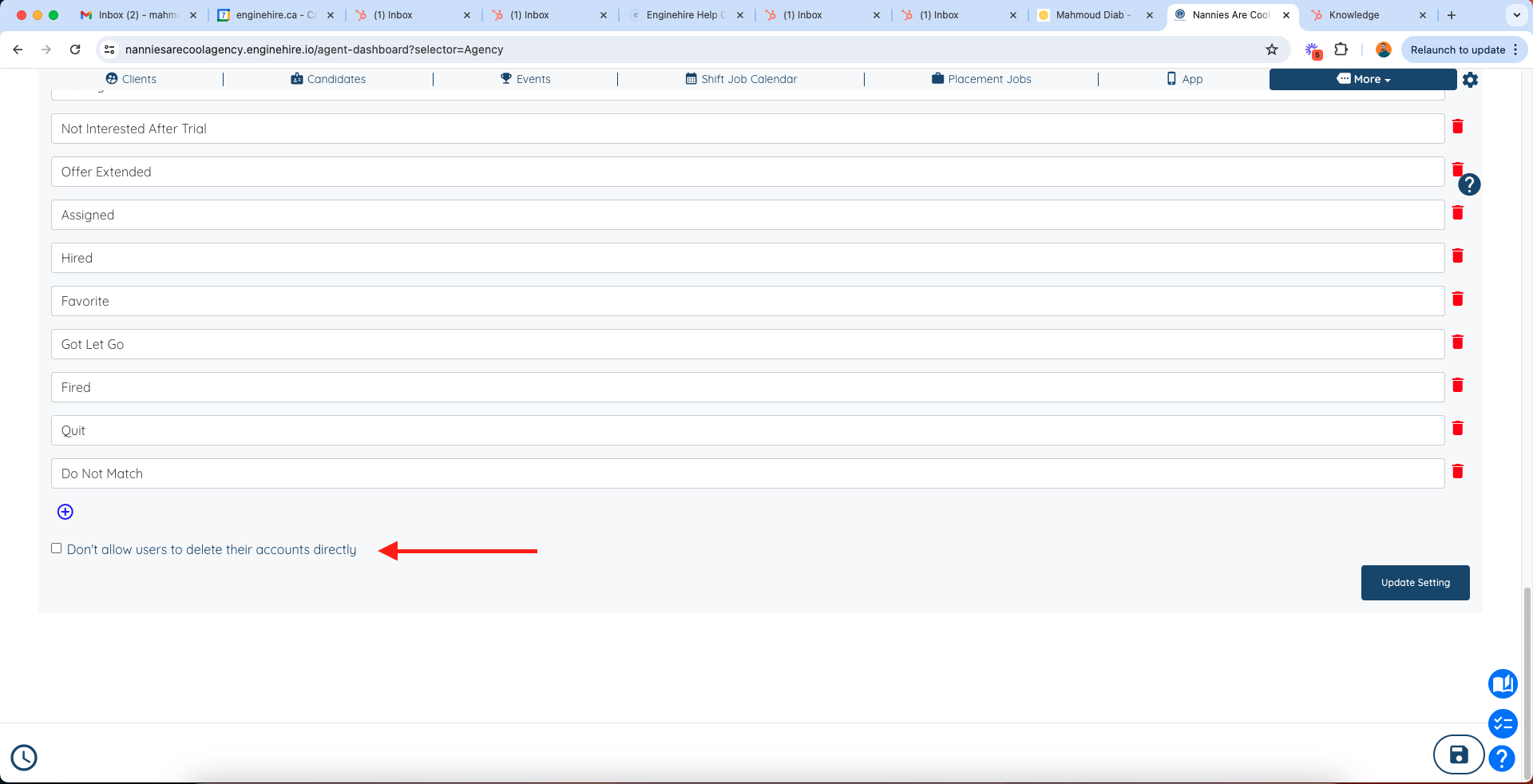Open the tab search dropdown arrow
The image size is (1533, 784).
(x=1516, y=15)
